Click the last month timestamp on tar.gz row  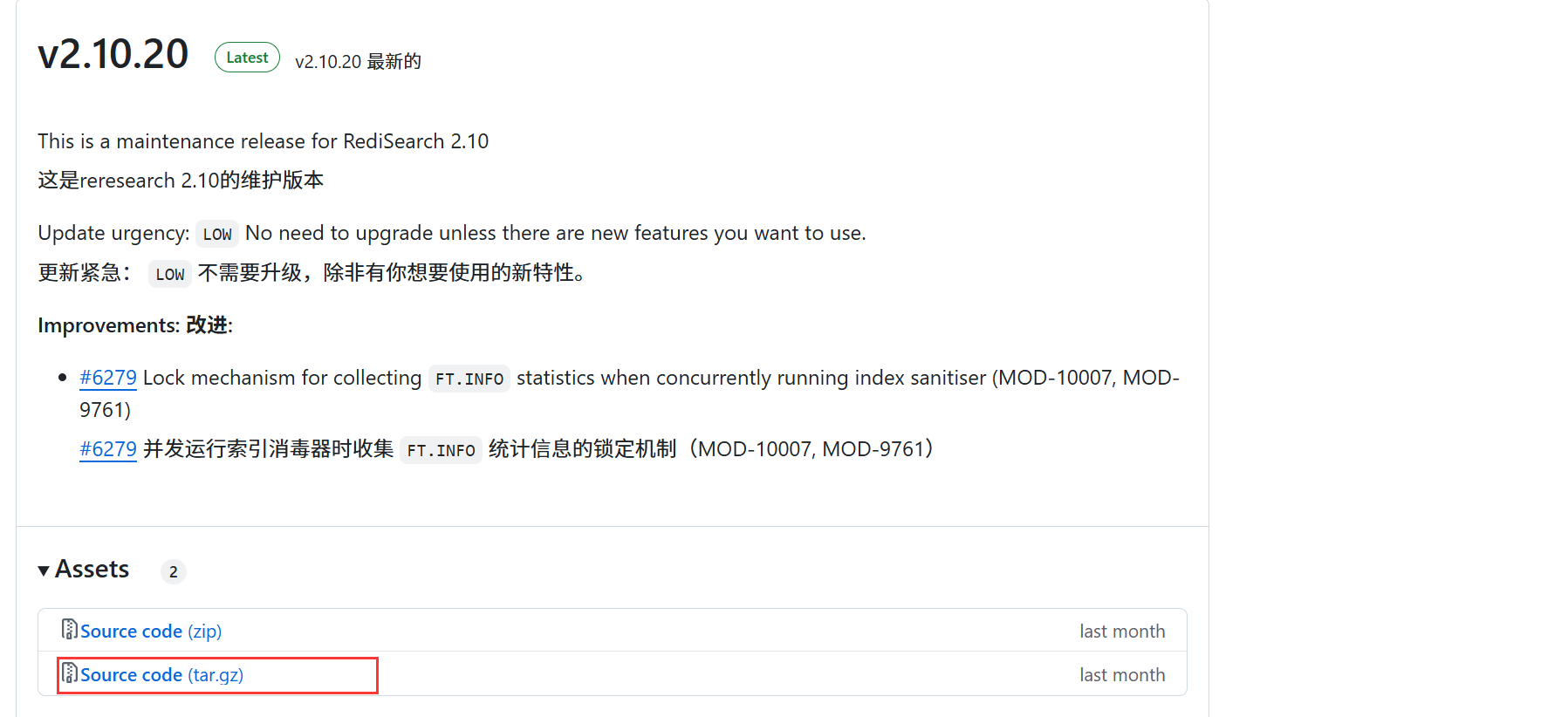[x=1121, y=673]
